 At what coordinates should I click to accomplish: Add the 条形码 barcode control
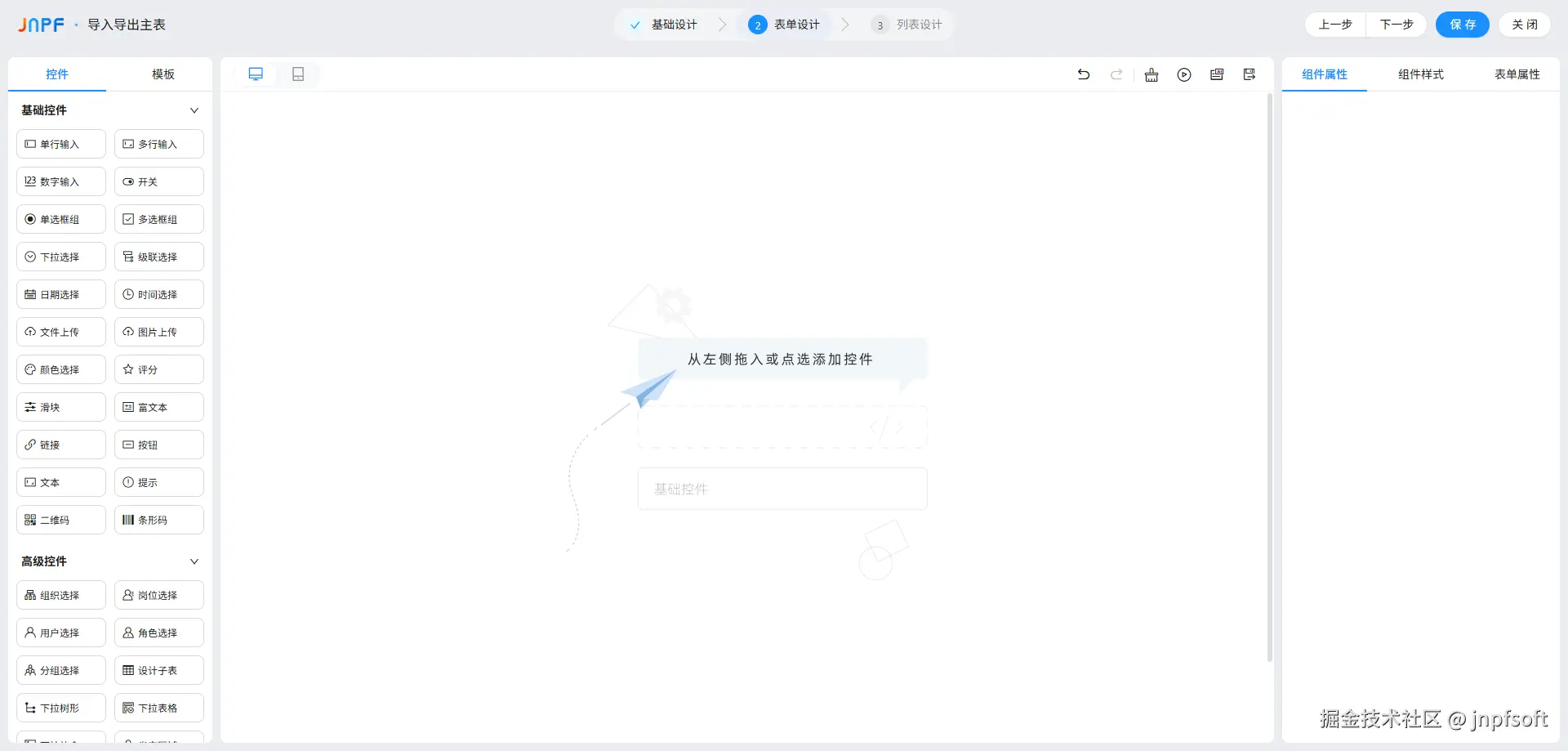[x=159, y=520]
